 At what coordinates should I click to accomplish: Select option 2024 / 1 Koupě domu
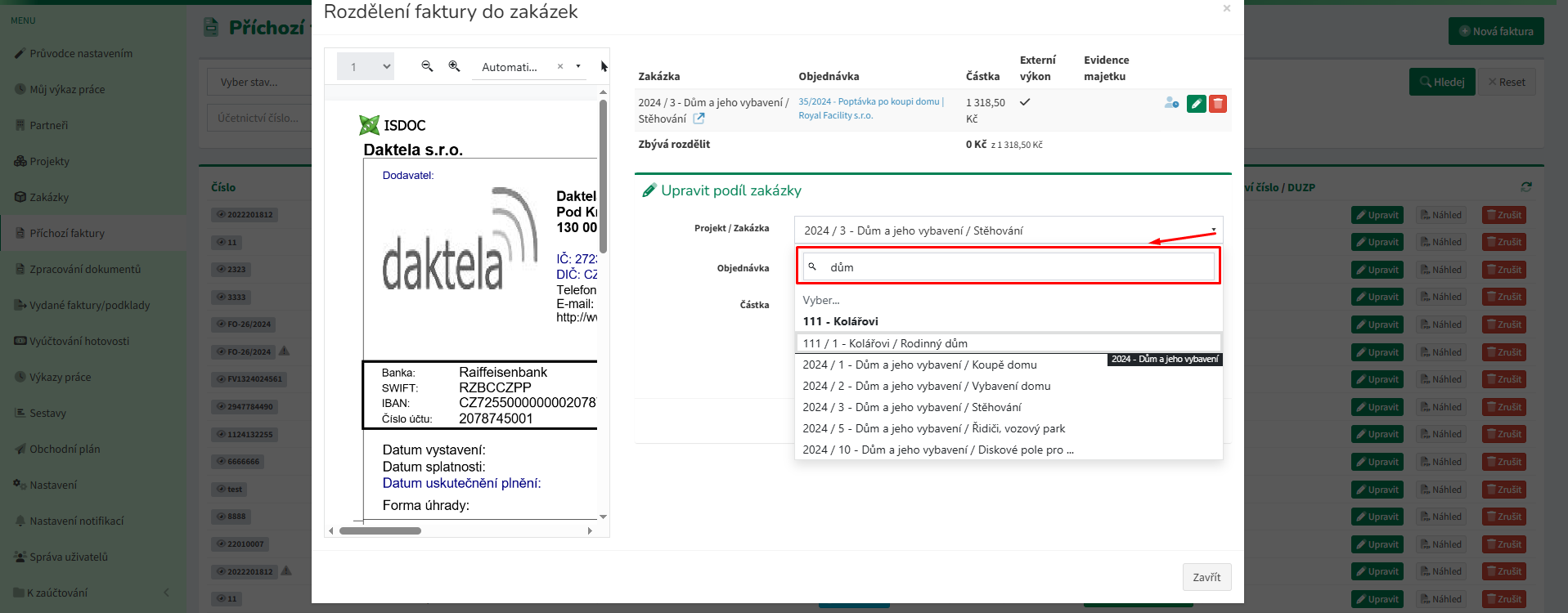click(x=919, y=365)
